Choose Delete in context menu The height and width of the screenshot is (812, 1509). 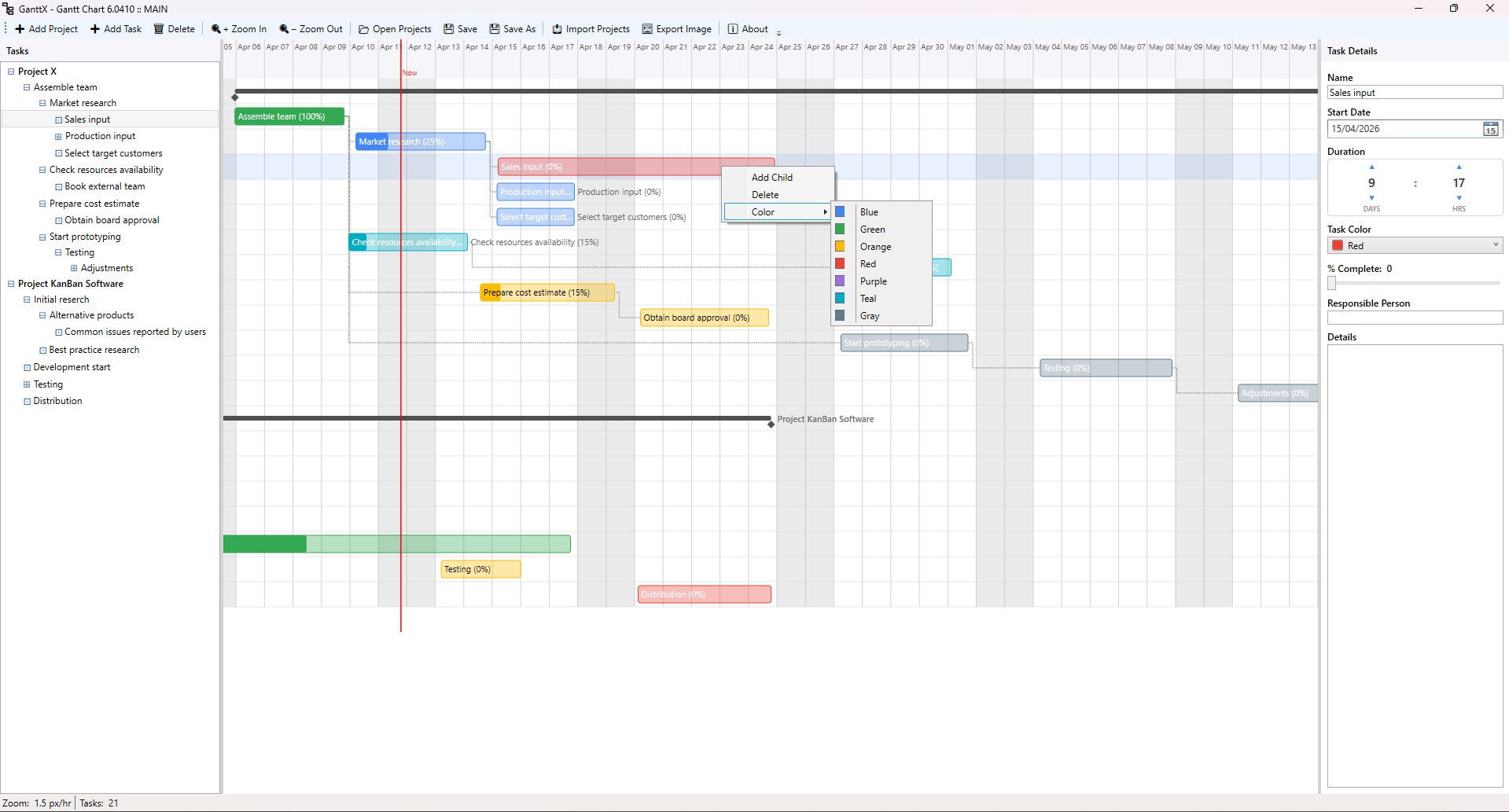[778, 195]
